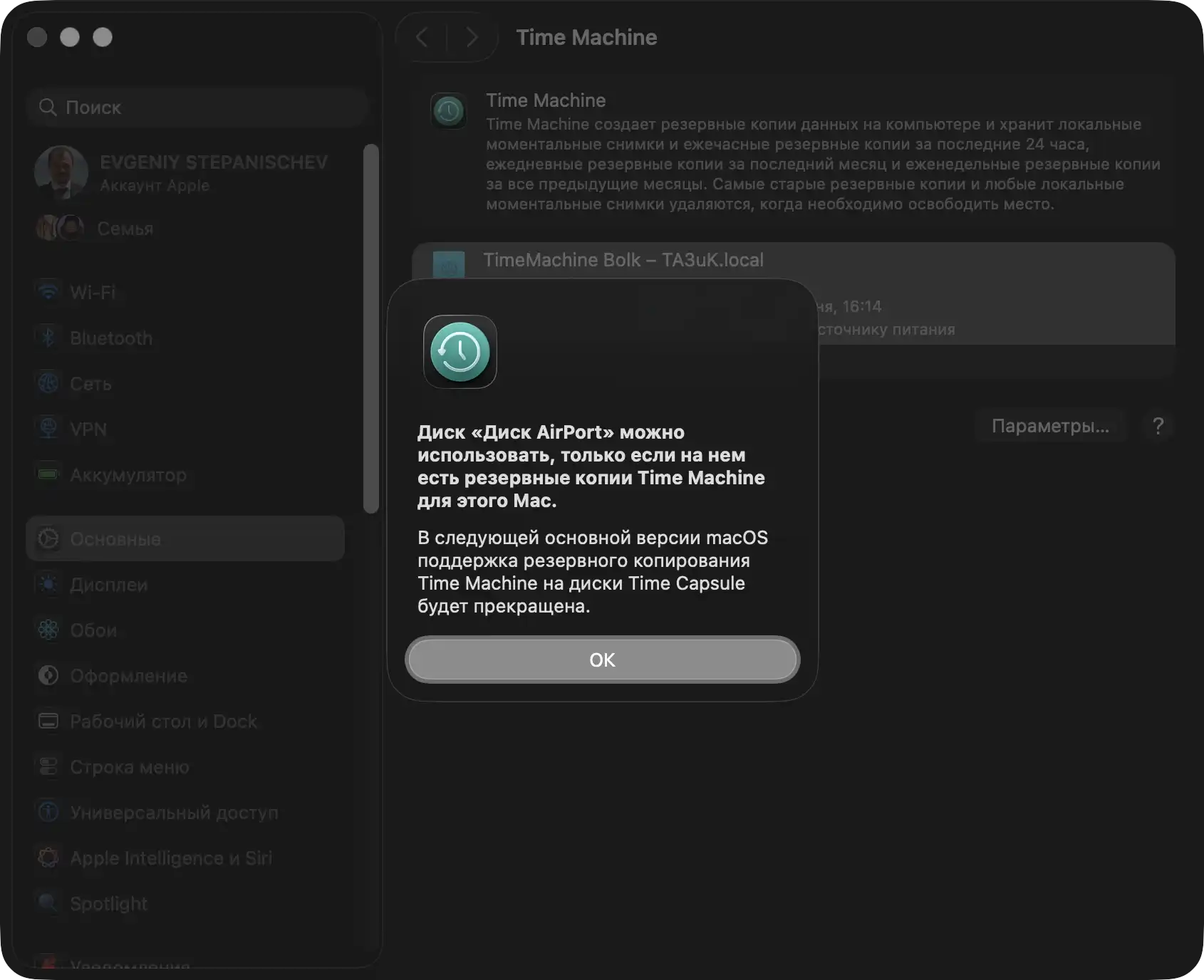This screenshot has height=980, width=1204.
Task: Click the sidebar scrollbar
Action: 370,328
